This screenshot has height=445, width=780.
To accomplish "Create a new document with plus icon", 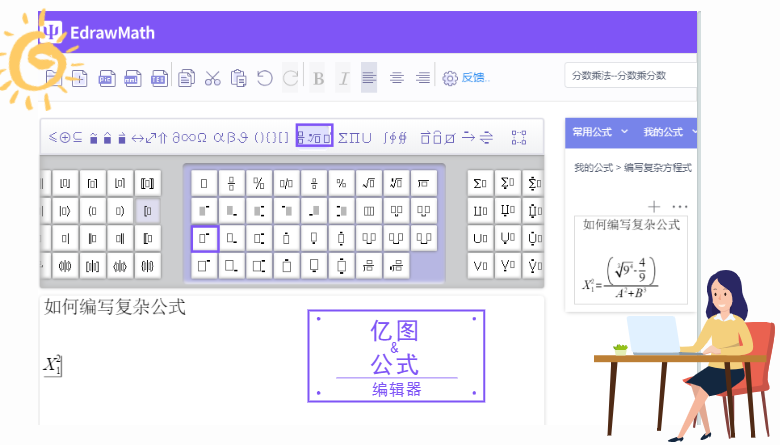I will (x=80, y=78).
